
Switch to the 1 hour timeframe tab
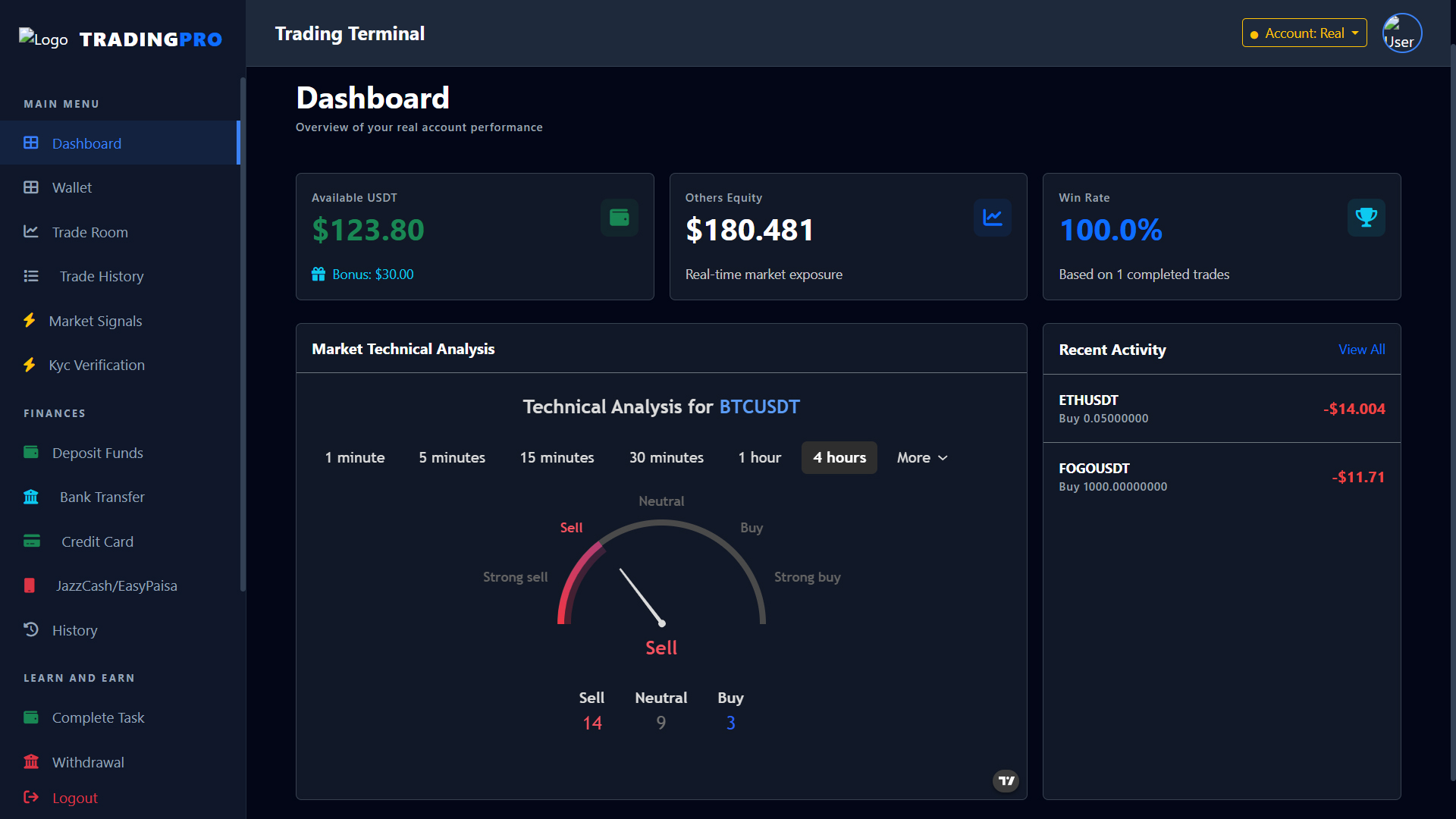pyautogui.click(x=759, y=457)
